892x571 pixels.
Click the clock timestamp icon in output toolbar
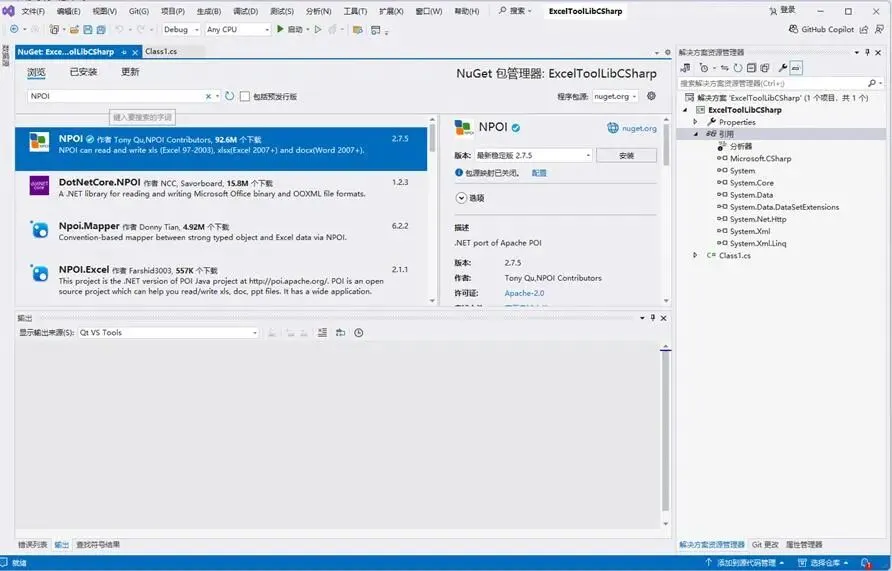coord(358,333)
